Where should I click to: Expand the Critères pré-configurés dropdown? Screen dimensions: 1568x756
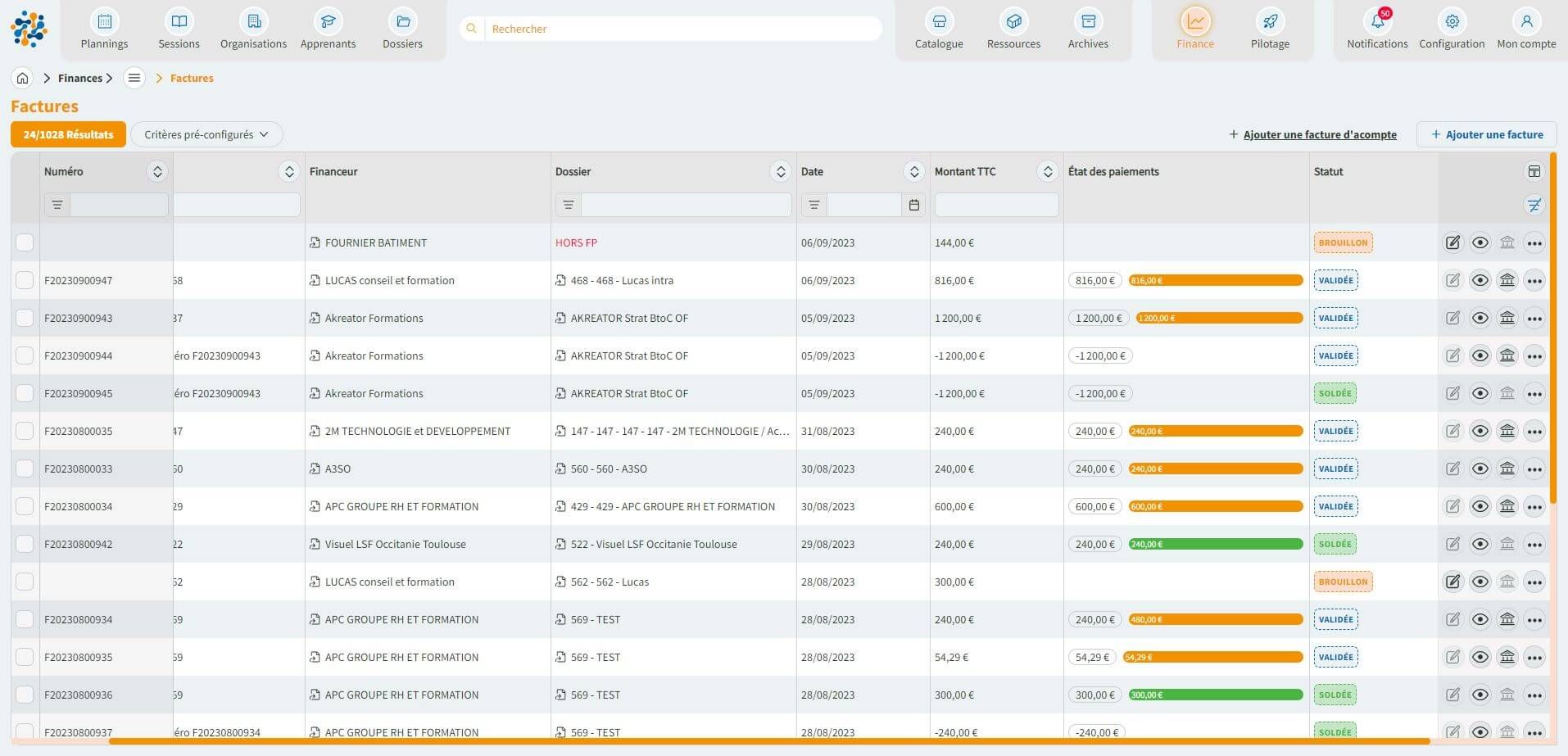coord(206,134)
